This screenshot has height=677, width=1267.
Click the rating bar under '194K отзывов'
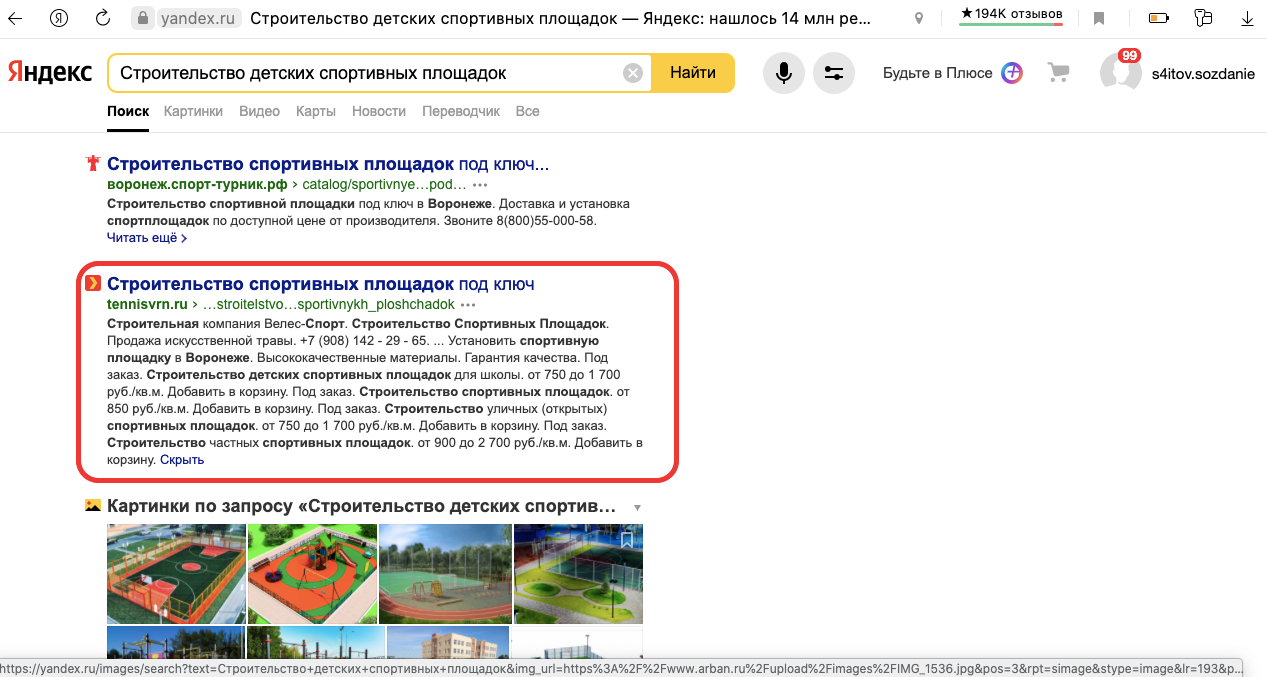tap(1010, 24)
